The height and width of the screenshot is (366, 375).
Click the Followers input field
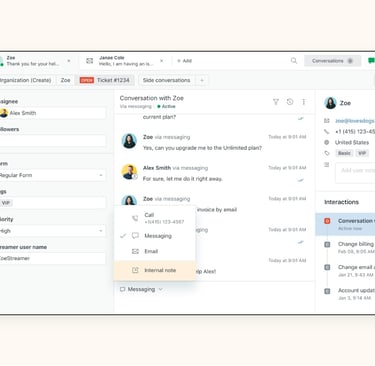pyautogui.click(x=53, y=141)
